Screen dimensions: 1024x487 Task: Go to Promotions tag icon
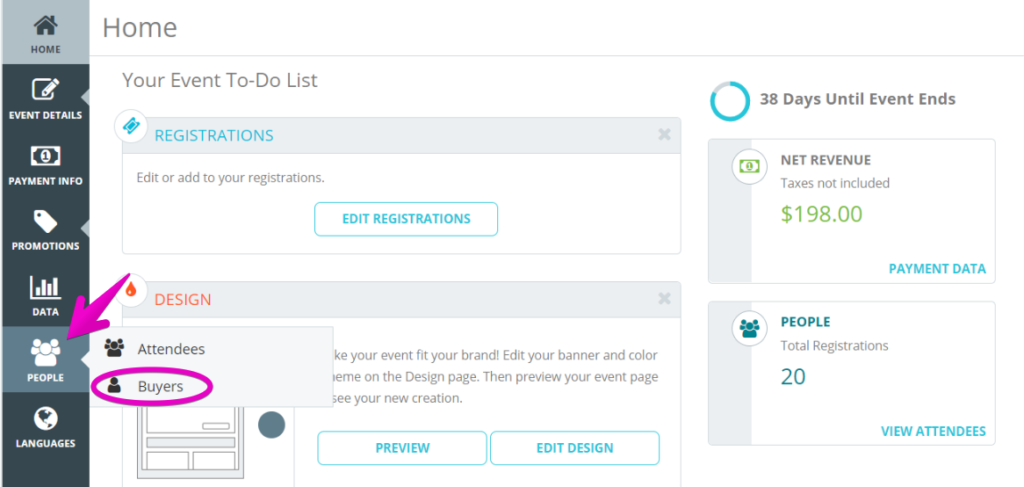coord(45,222)
